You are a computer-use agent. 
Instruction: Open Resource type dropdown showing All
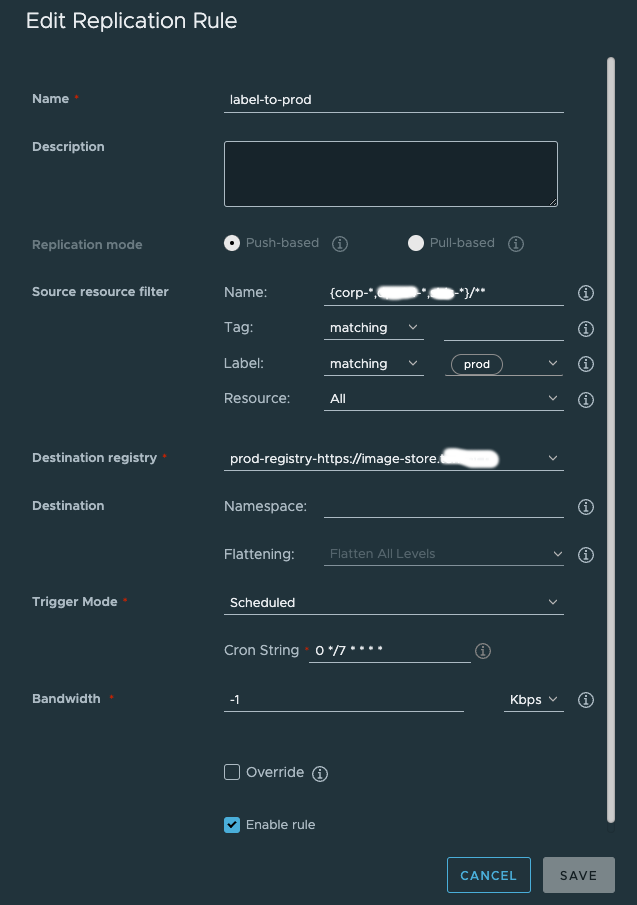[x=444, y=399]
